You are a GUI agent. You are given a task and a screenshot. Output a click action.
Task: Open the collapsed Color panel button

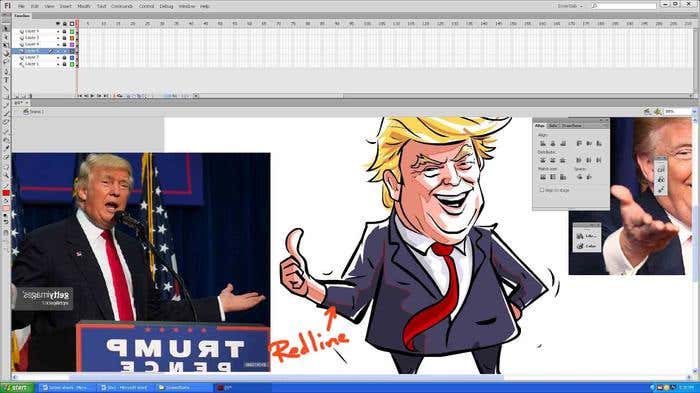(587, 246)
